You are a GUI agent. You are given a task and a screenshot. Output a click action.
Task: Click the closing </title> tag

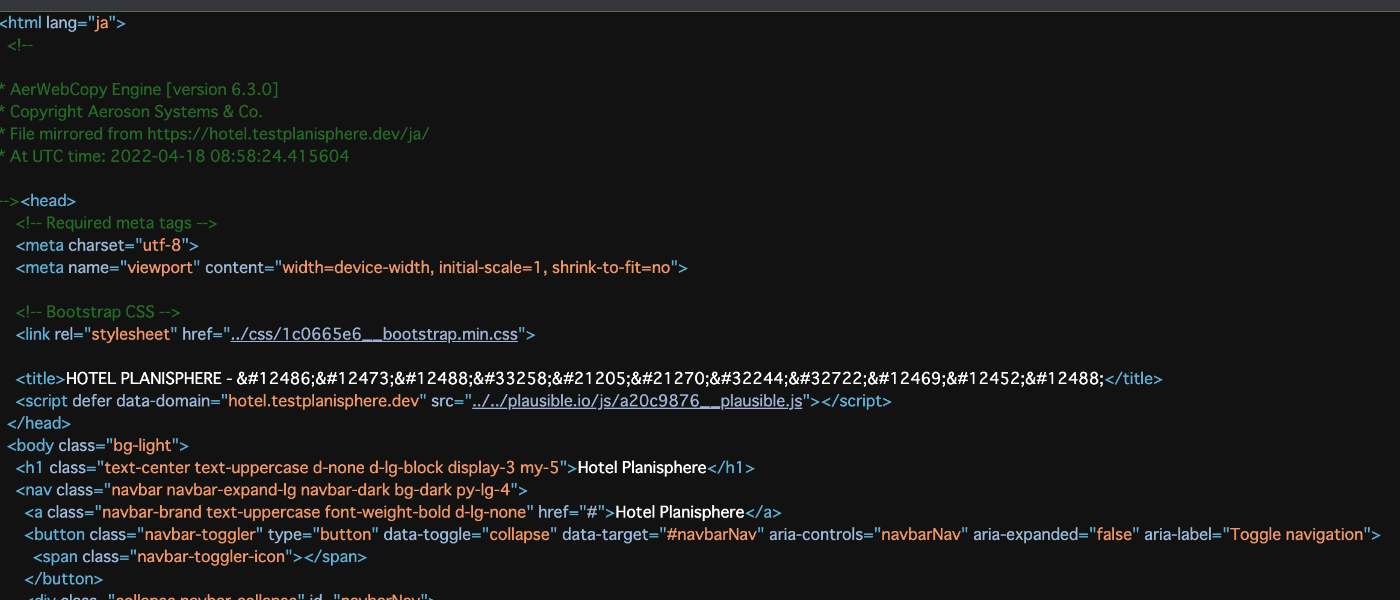pos(1134,379)
